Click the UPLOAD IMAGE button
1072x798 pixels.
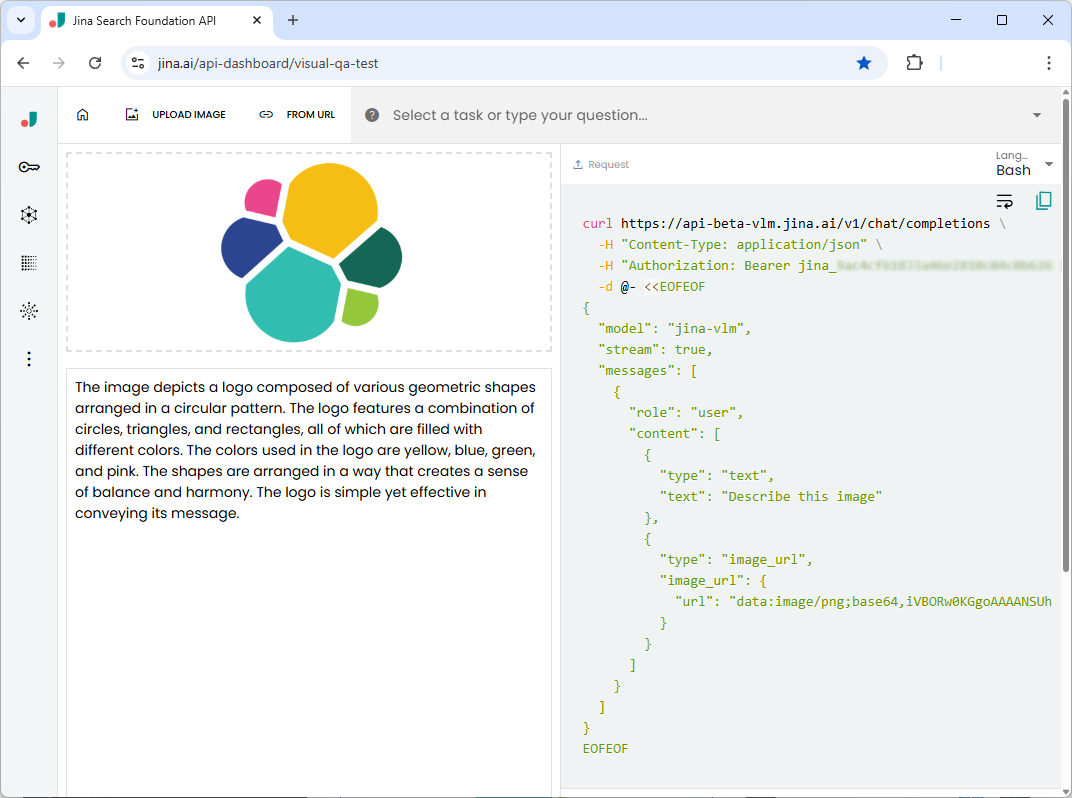175,114
